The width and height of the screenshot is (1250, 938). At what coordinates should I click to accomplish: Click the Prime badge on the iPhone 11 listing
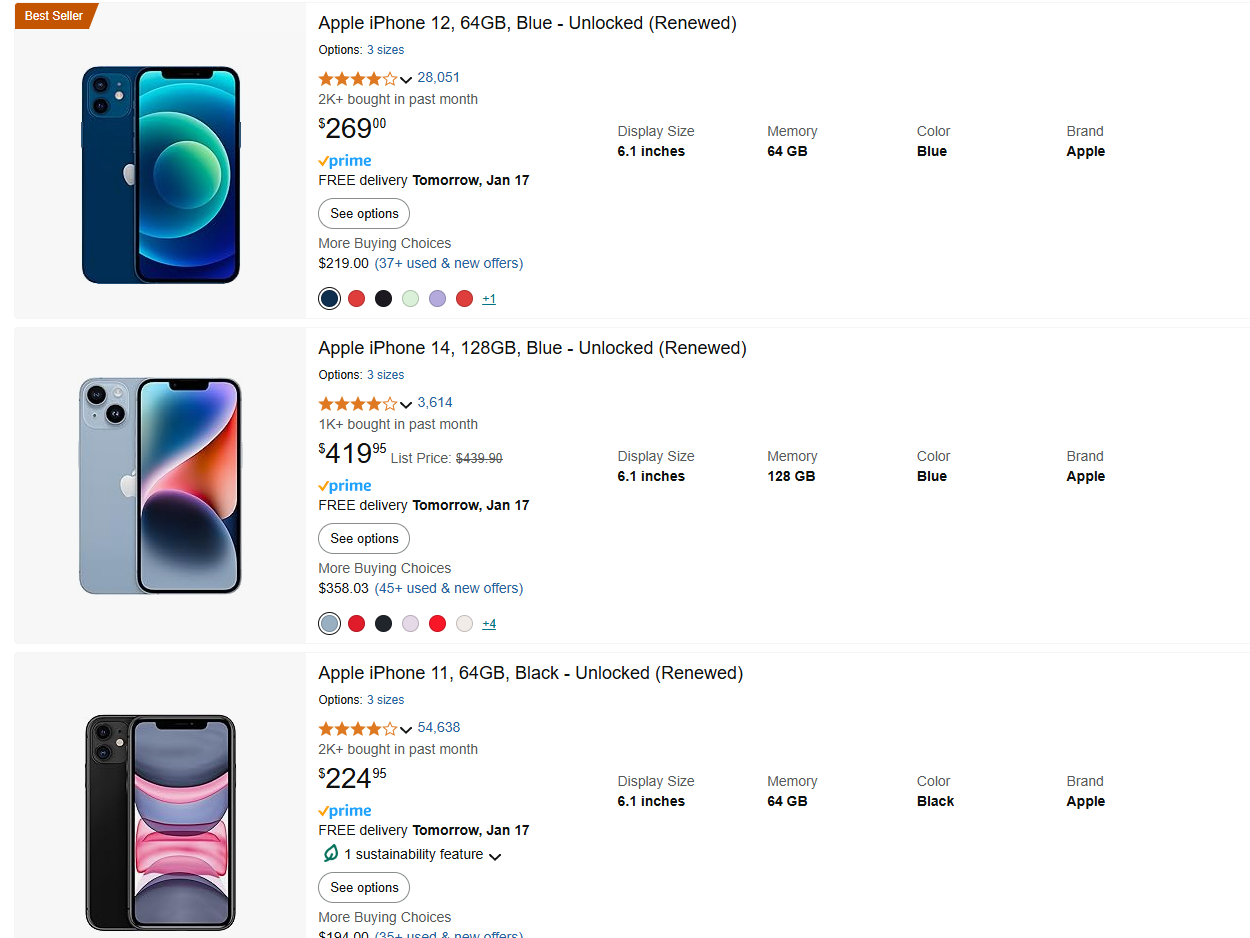pos(344,810)
